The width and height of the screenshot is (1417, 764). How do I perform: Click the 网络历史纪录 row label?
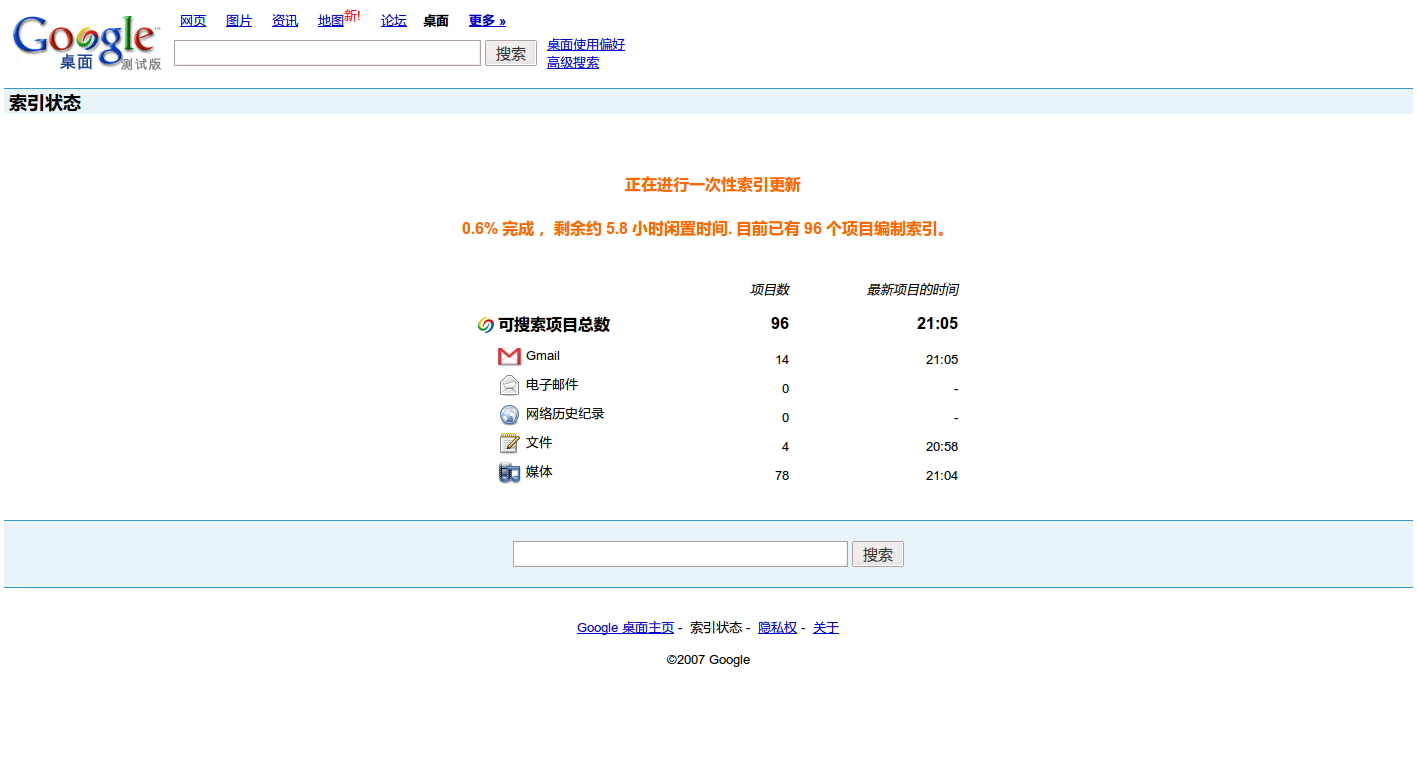coord(565,414)
